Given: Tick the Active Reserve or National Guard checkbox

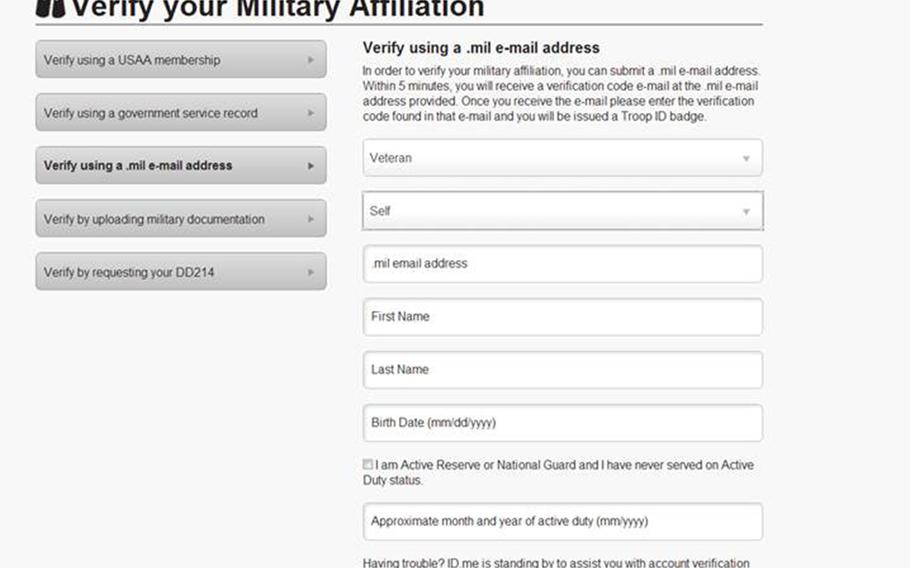Looking at the screenshot, I should click(367, 464).
